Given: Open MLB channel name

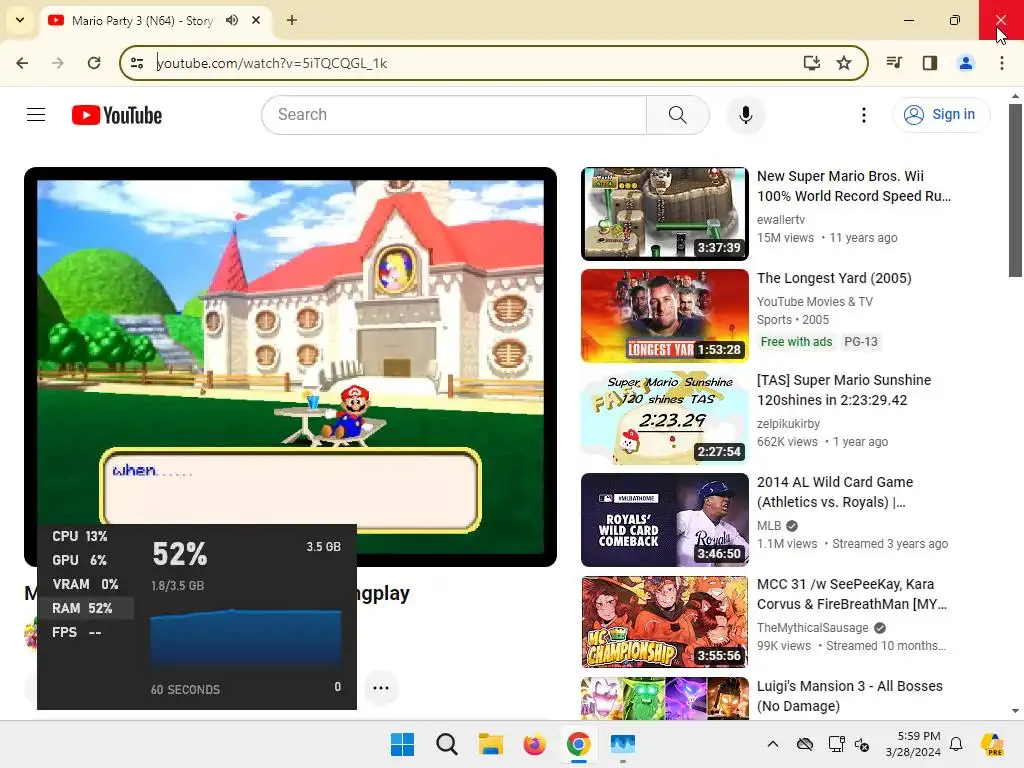Looking at the screenshot, I should pyautogui.click(x=769, y=526).
